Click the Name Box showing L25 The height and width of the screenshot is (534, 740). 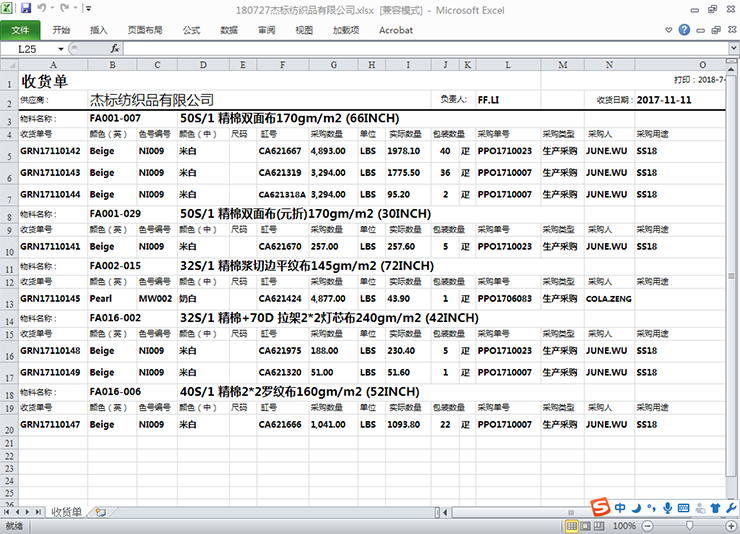(x=28, y=49)
